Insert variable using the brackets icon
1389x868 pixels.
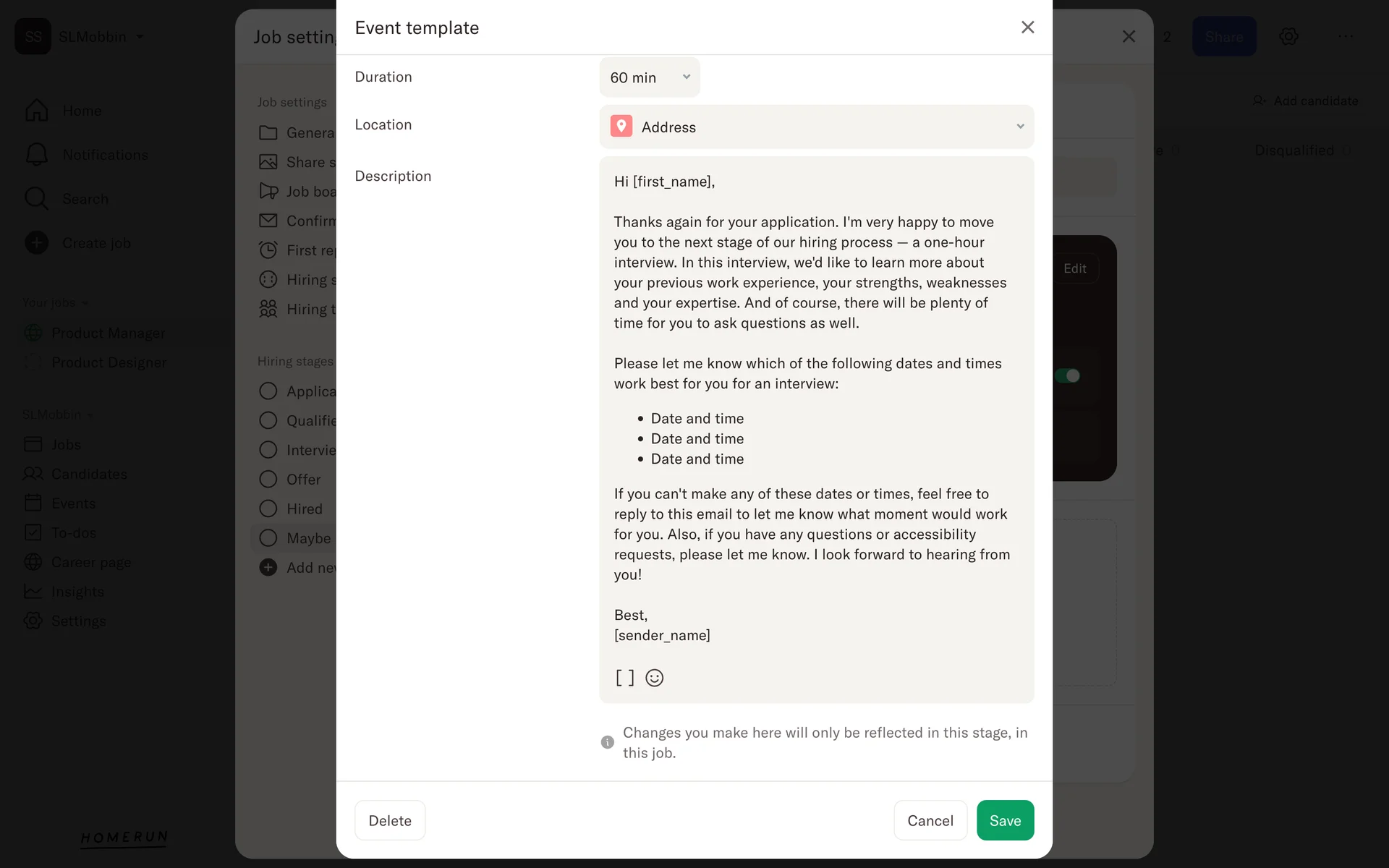click(624, 678)
